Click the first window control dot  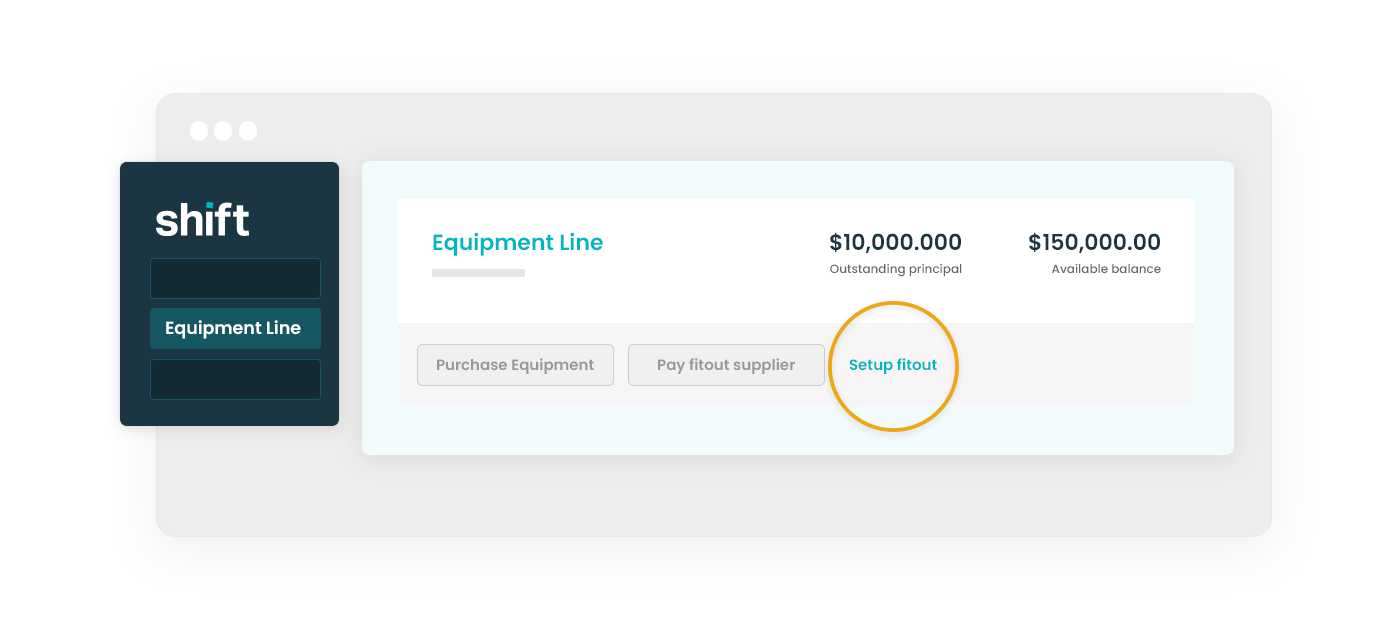tap(199, 131)
